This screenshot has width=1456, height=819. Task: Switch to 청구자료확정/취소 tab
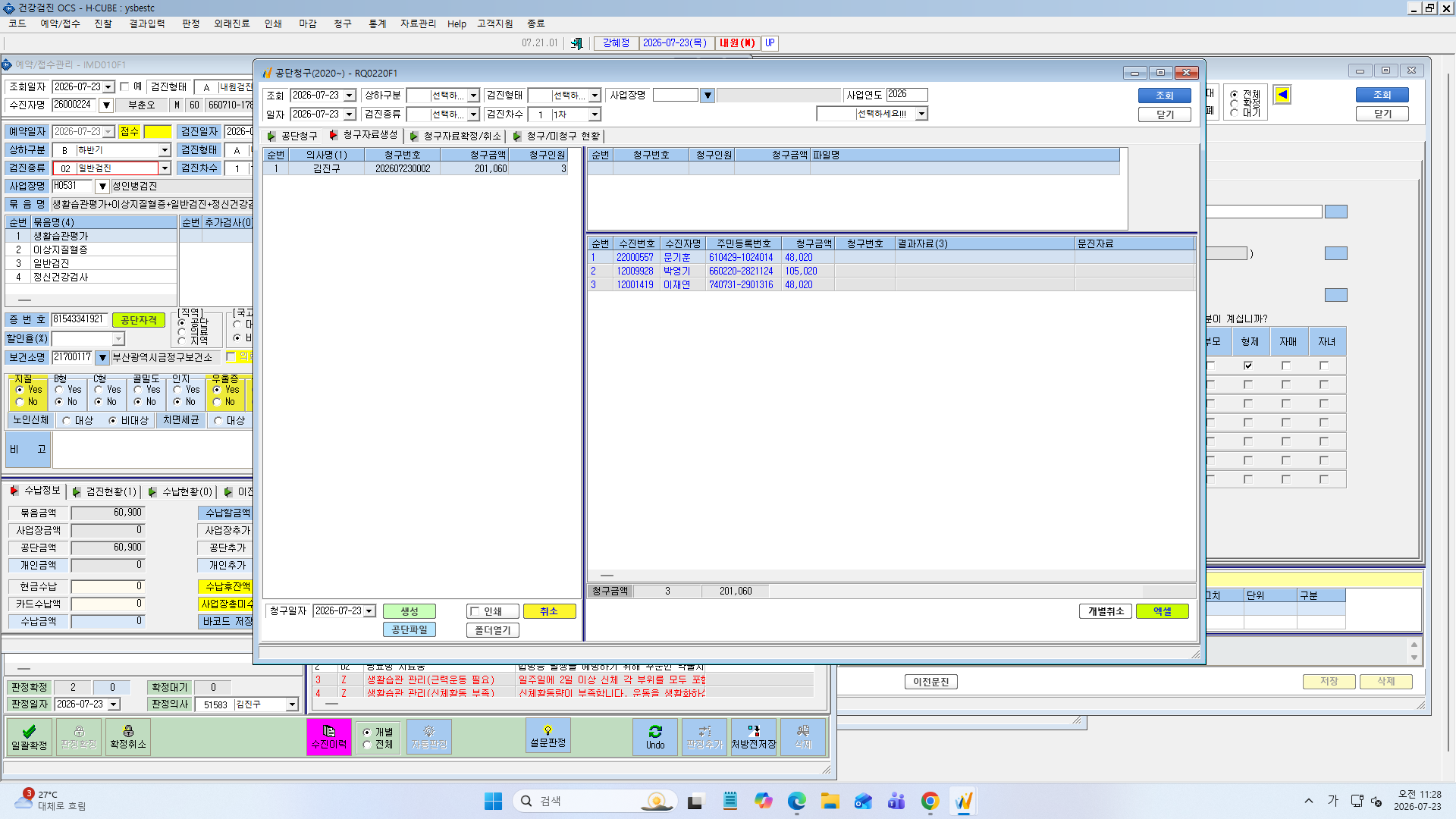coord(455,136)
